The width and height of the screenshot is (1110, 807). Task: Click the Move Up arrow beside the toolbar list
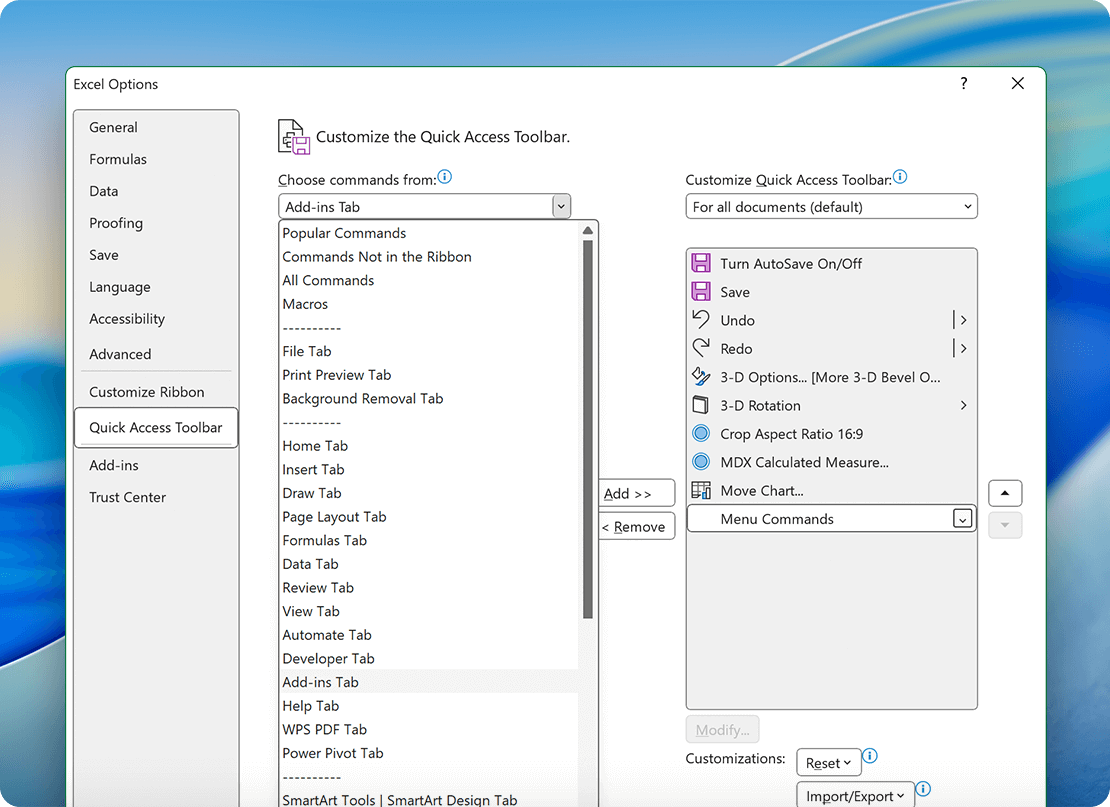tap(1004, 492)
